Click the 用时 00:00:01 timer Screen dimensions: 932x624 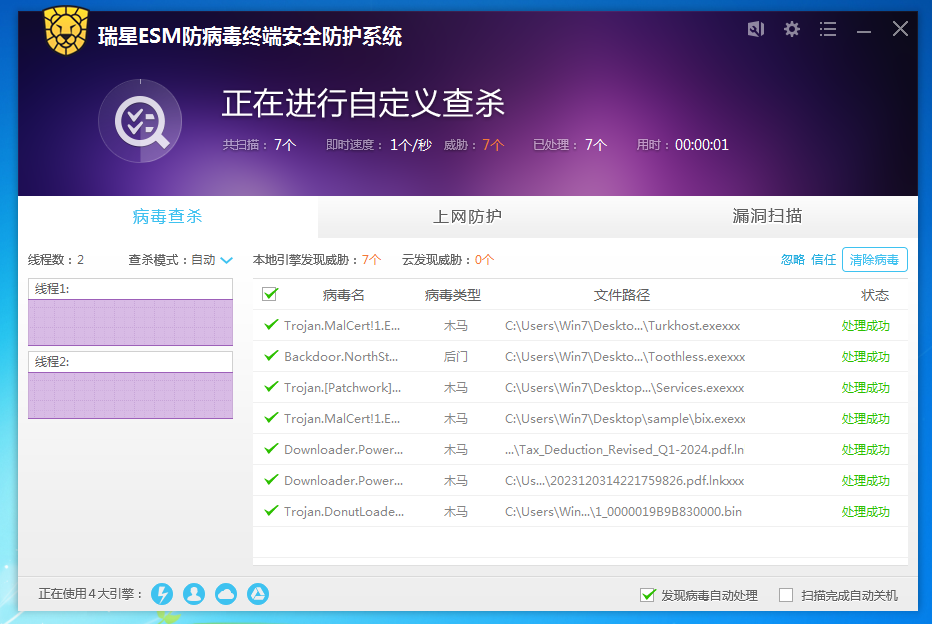[x=682, y=145]
